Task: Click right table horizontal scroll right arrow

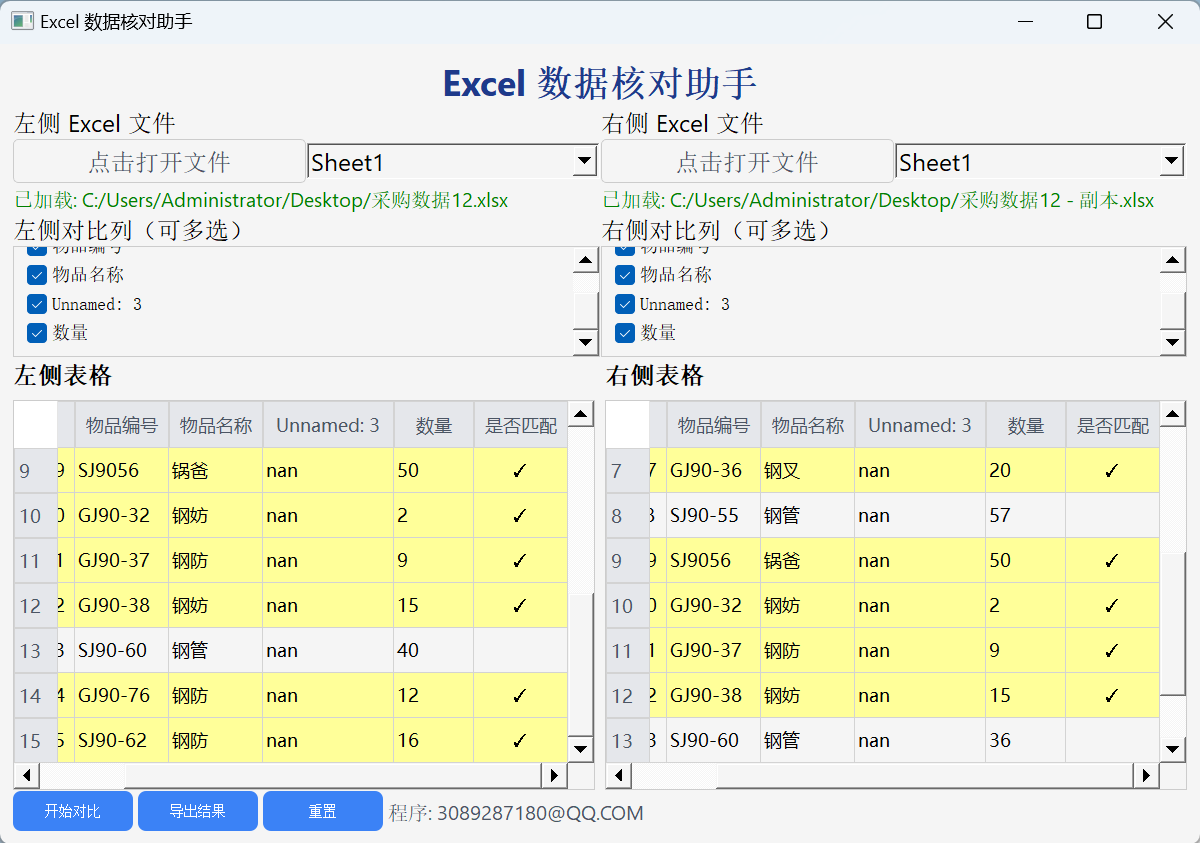Action: [x=1146, y=775]
